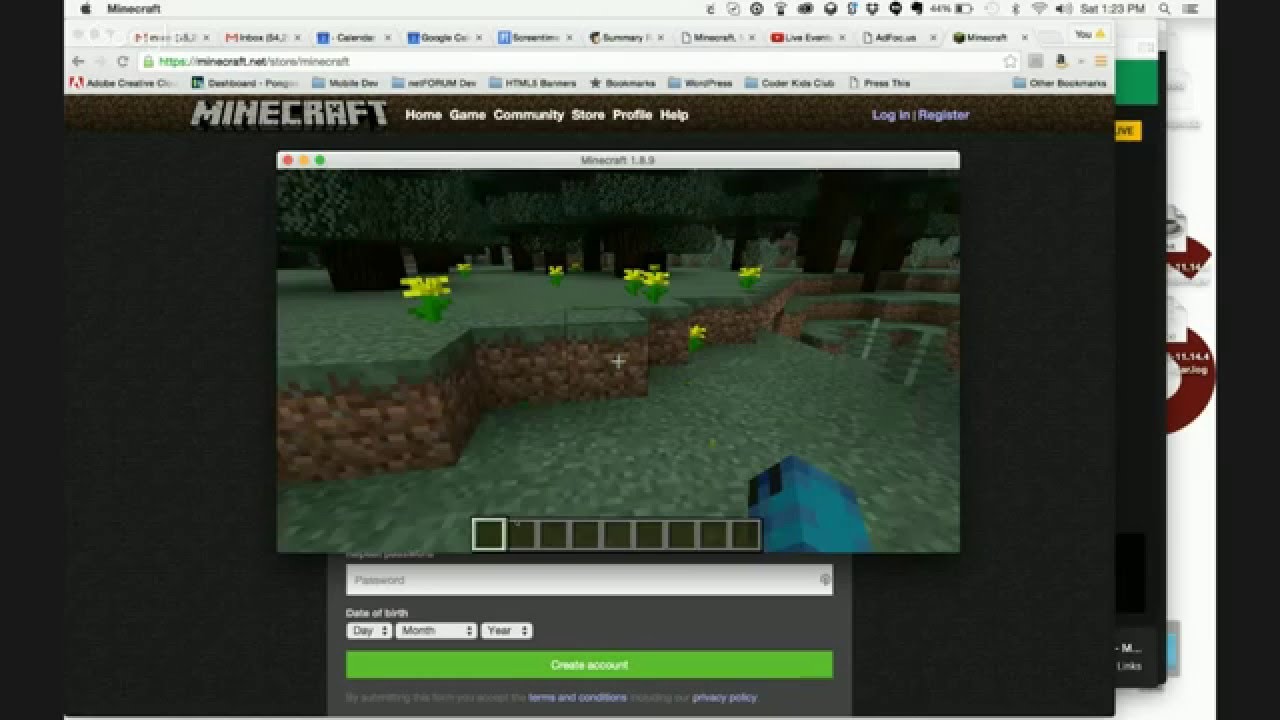
Task: Click the menu bar date and time
Action: [1112, 9]
